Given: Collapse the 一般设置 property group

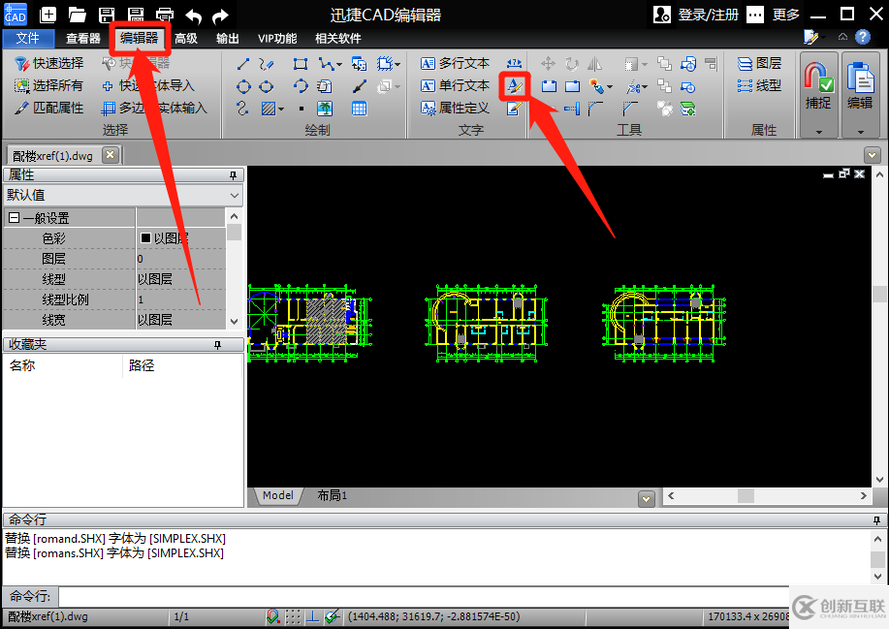Looking at the screenshot, I should (x=15, y=218).
